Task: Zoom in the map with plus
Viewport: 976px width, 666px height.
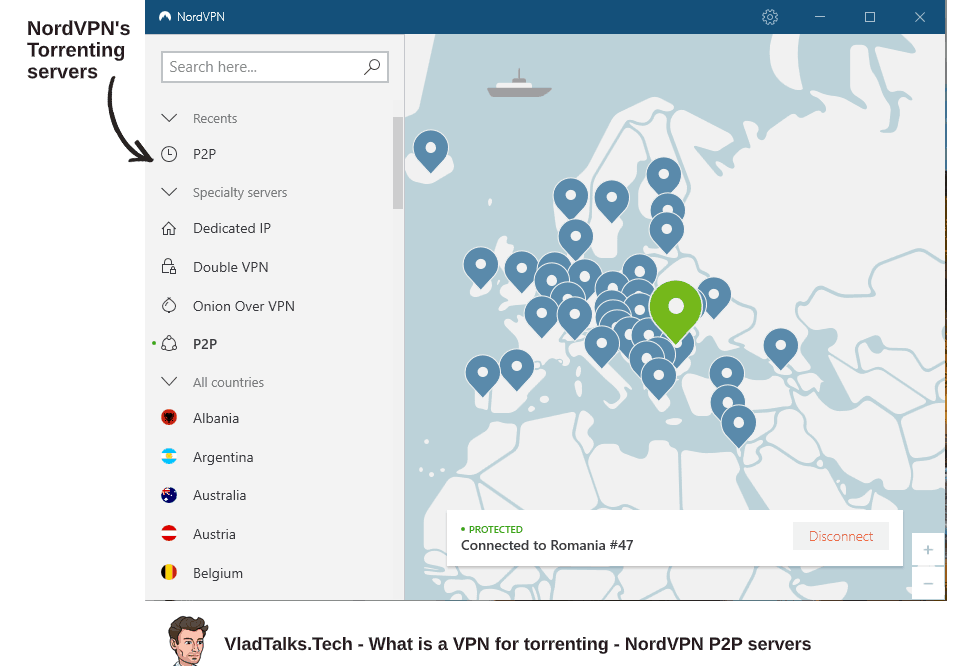Action: (928, 550)
